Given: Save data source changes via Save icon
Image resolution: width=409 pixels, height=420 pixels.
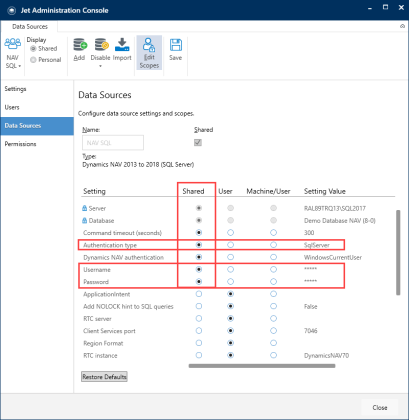Looking at the screenshot, I should click(x=175, y=45).
